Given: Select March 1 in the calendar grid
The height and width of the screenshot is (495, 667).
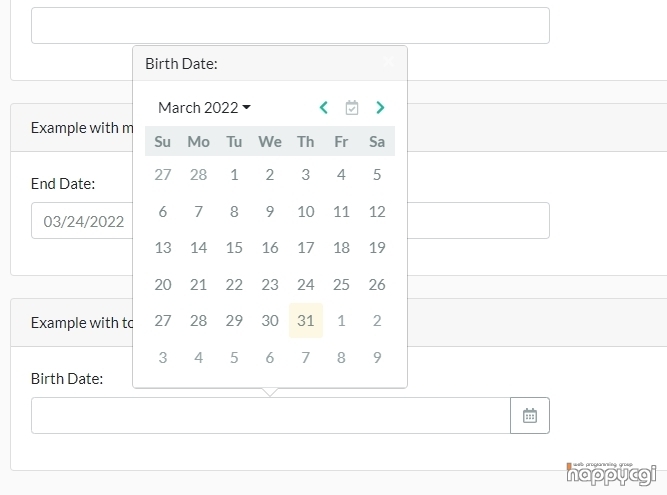Looking at the screenshot, I should (x=234, y=174).
